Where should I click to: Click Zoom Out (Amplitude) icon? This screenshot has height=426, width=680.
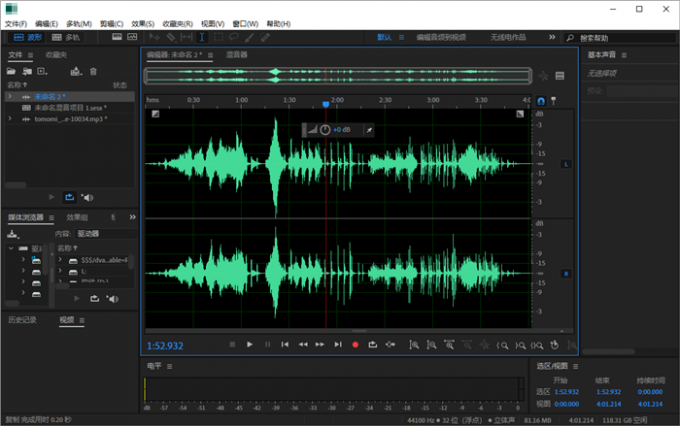(x=432, y=345)
